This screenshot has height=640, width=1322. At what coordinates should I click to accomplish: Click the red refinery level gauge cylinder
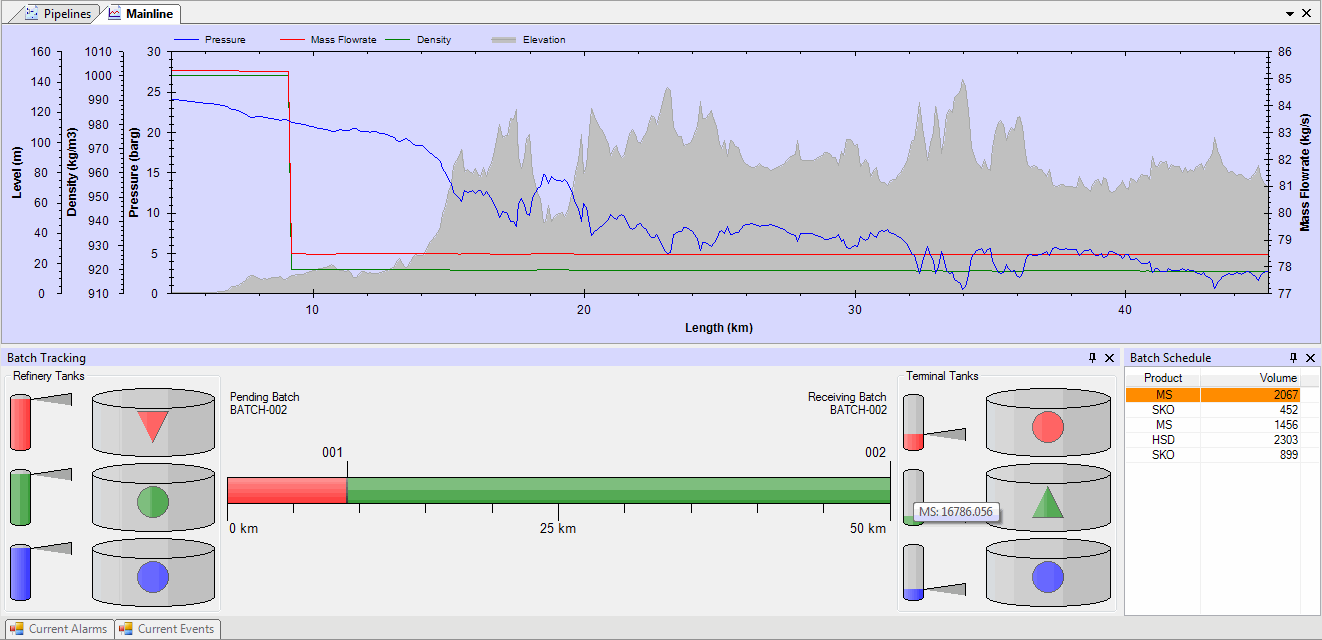pos(21,423)
